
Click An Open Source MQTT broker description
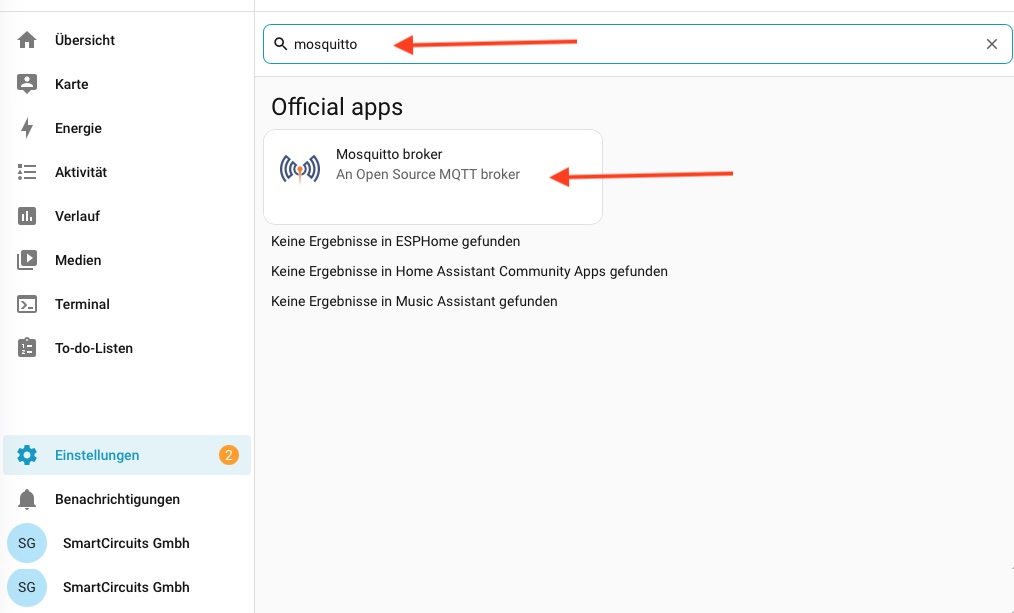point(427,175)
